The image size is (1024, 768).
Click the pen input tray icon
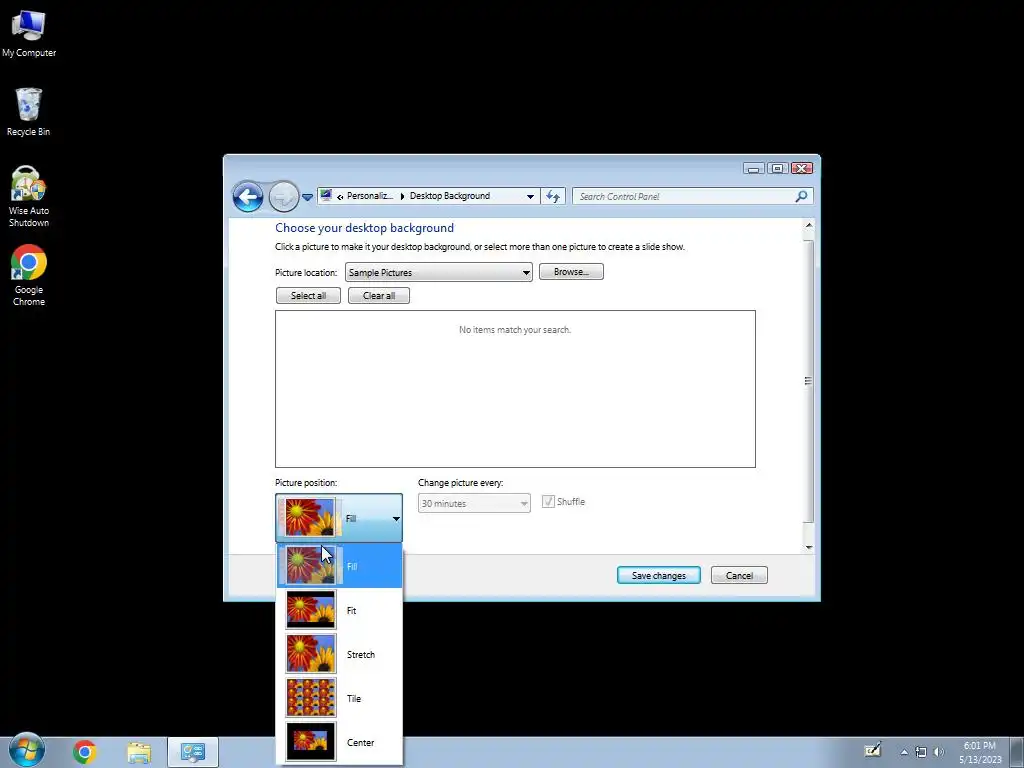(x=873, y=751)
